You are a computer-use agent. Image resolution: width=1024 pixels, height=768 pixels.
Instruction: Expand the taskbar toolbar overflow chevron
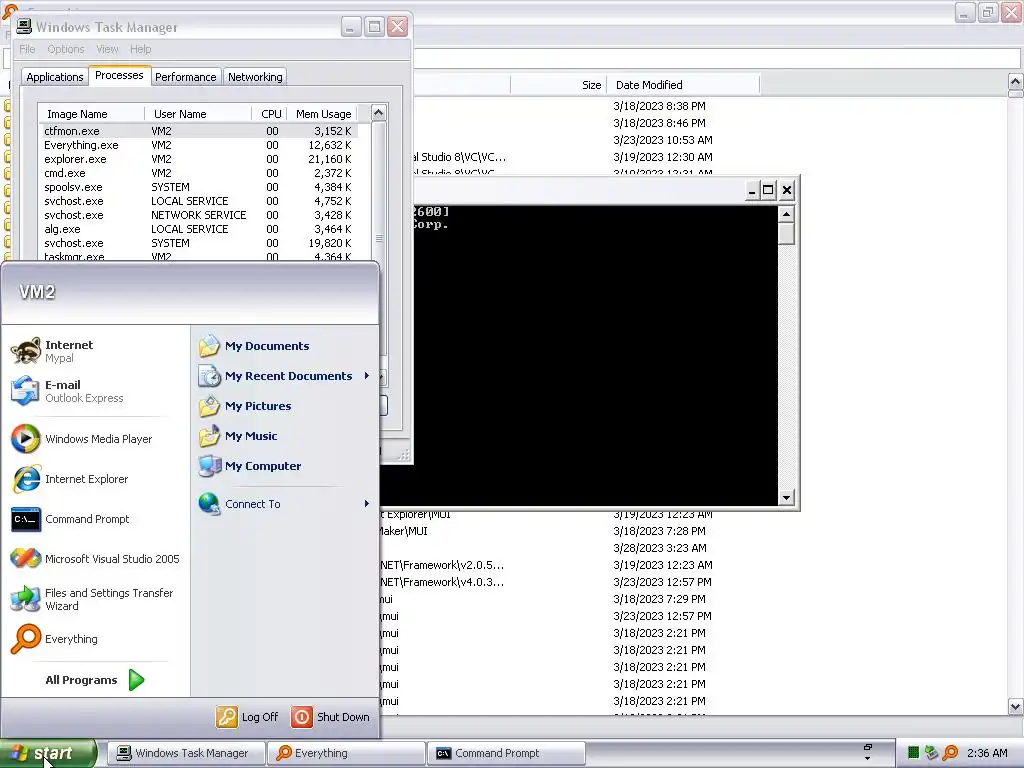tap(867, 758)
